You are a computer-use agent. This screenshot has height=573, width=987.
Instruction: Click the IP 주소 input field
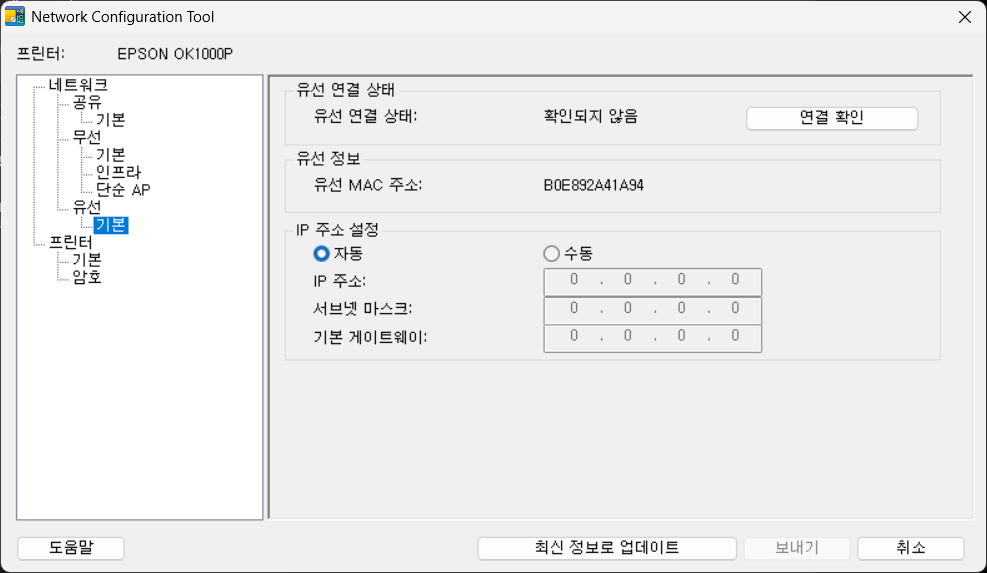pos(652,281)
